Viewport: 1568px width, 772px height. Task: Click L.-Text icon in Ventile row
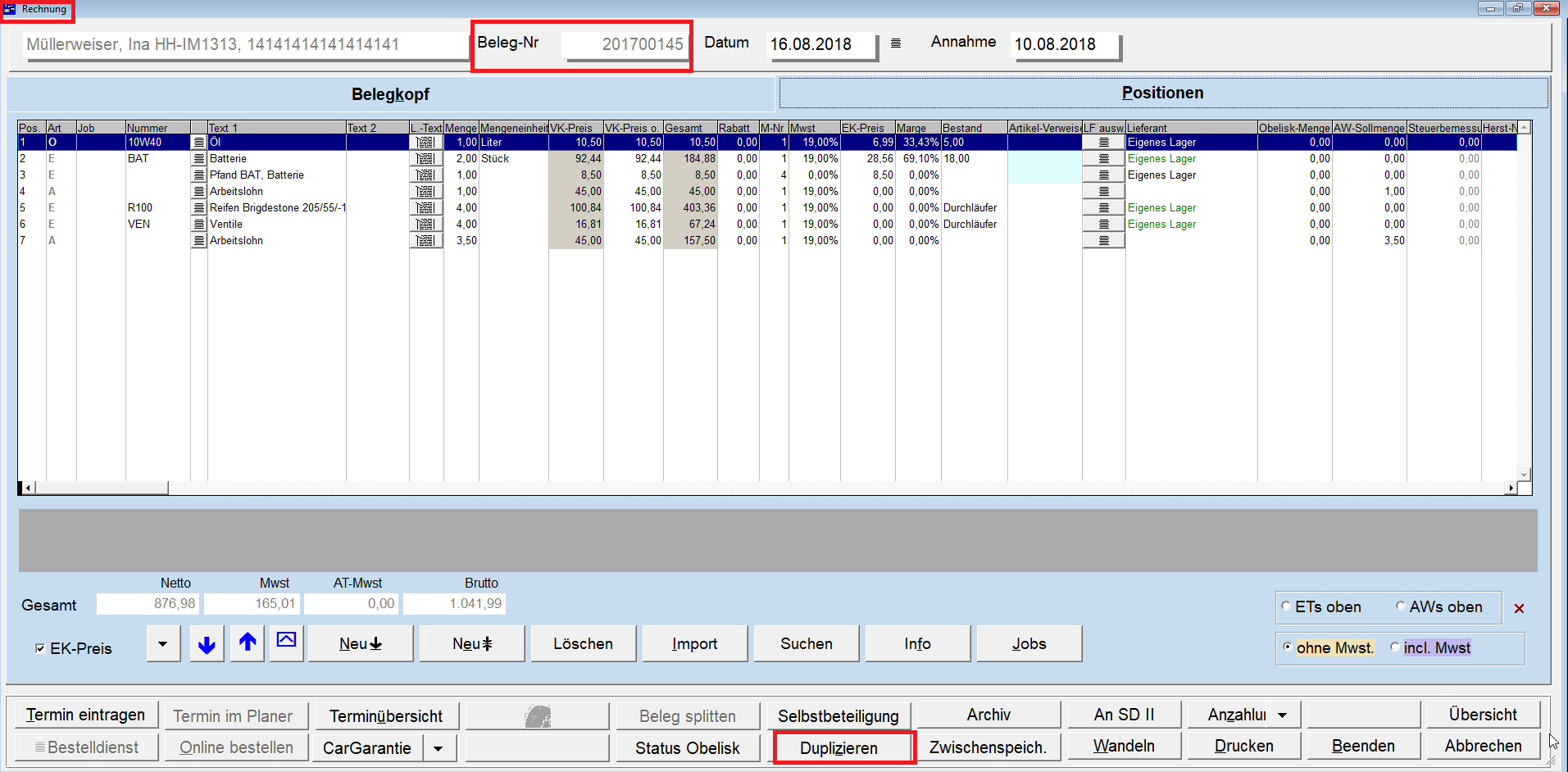(425, 225)
